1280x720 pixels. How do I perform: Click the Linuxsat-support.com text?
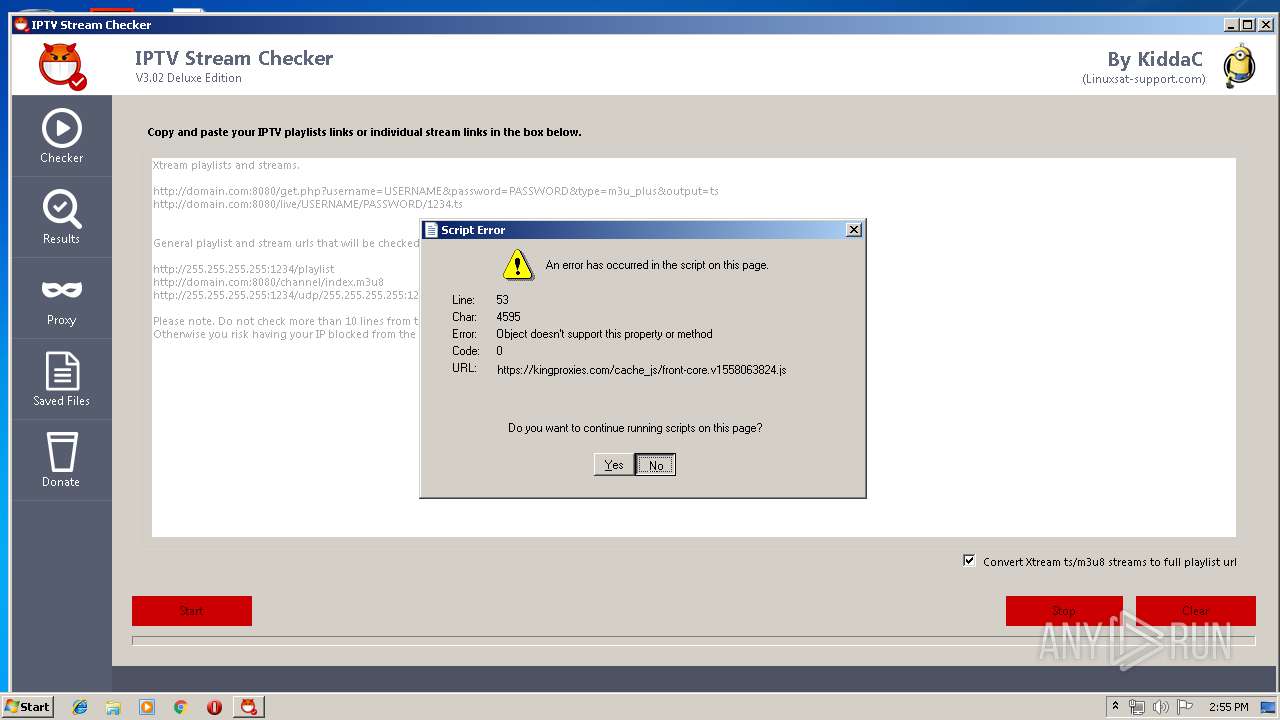coord(1144,79)
